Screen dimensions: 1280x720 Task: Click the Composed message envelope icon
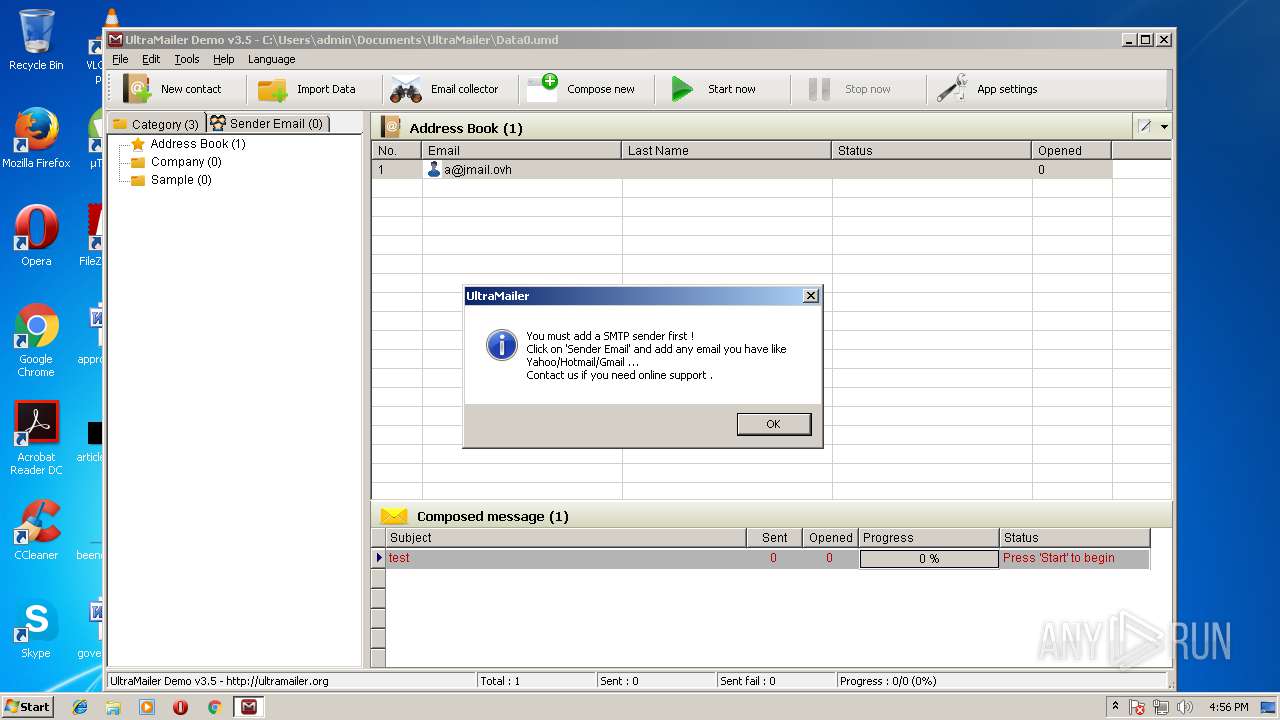[x=394, y=516]
